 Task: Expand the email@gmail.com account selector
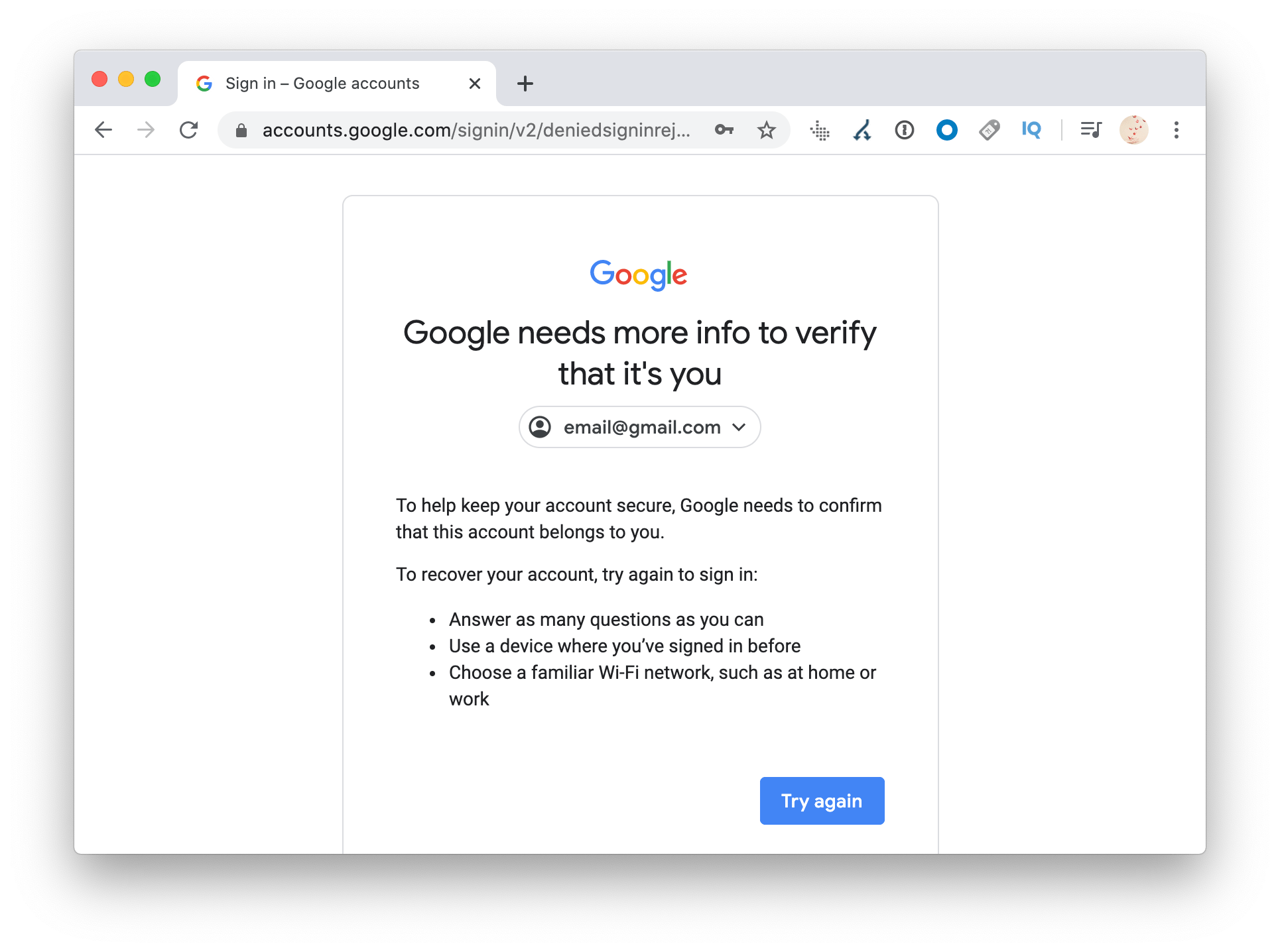[x=640, y=427]
